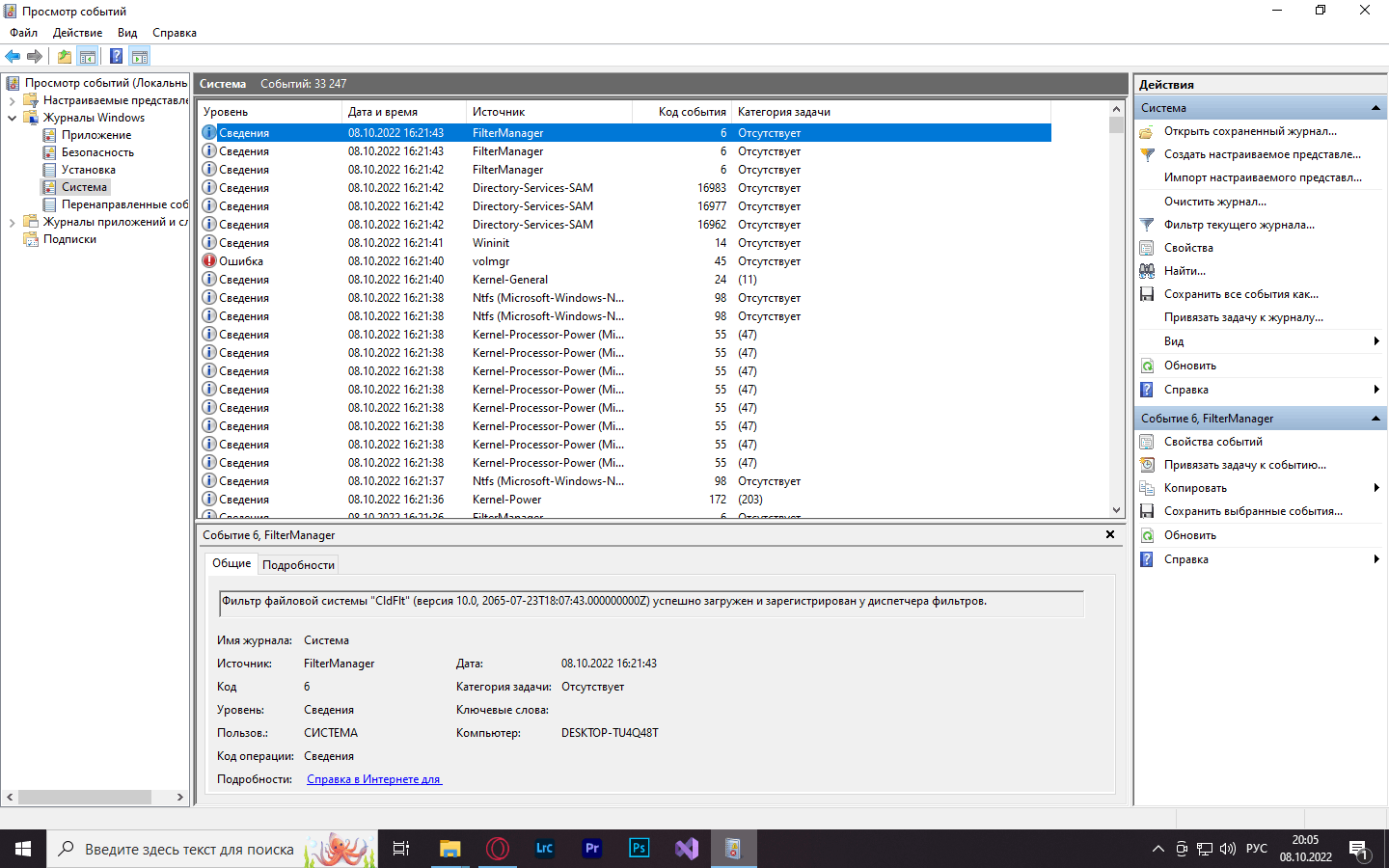Select Подписки in tree
Screen dimensions: 1389x868
(69, 239)
